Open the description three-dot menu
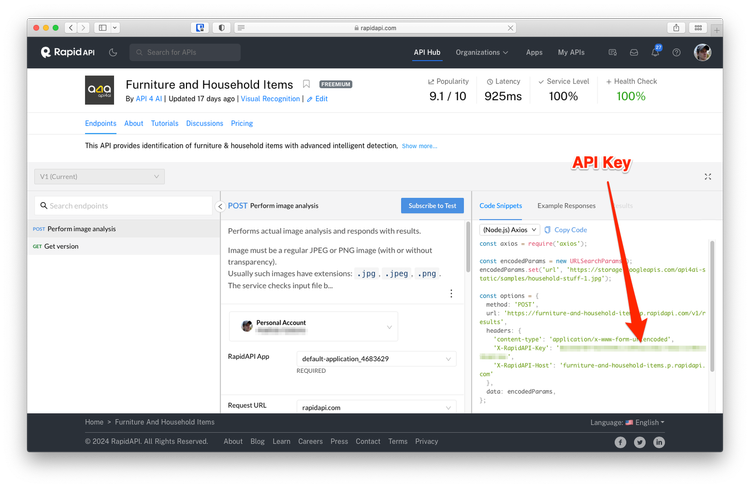The image size is (750, 488). (x=451, y=293)
